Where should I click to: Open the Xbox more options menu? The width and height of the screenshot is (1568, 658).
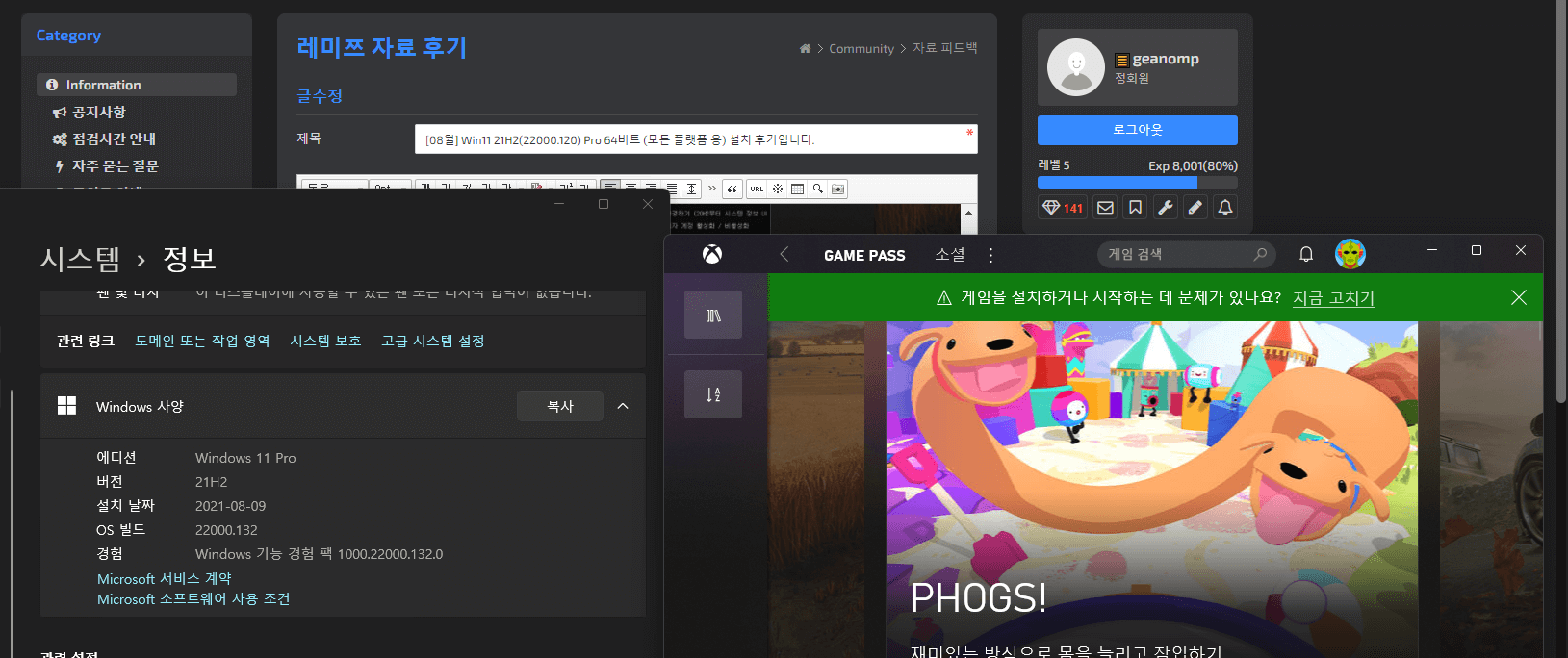point(990,255)
